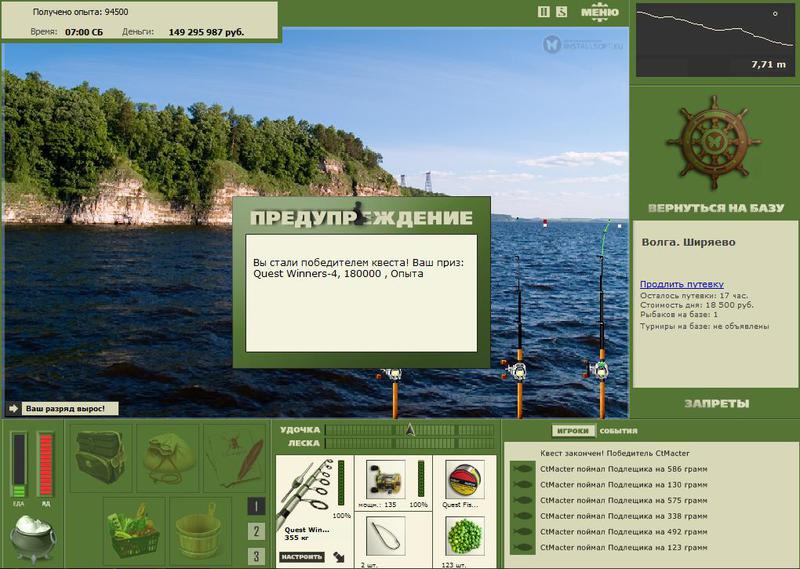Open the ЗАПРЕТЫ restrictions button

tap(716, 404)
